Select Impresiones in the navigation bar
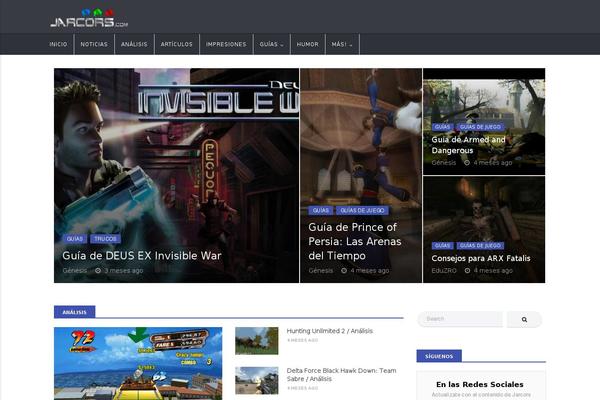The height and width of the screenshot is (400, 600). pyautogui.click(x=226, y=44)
